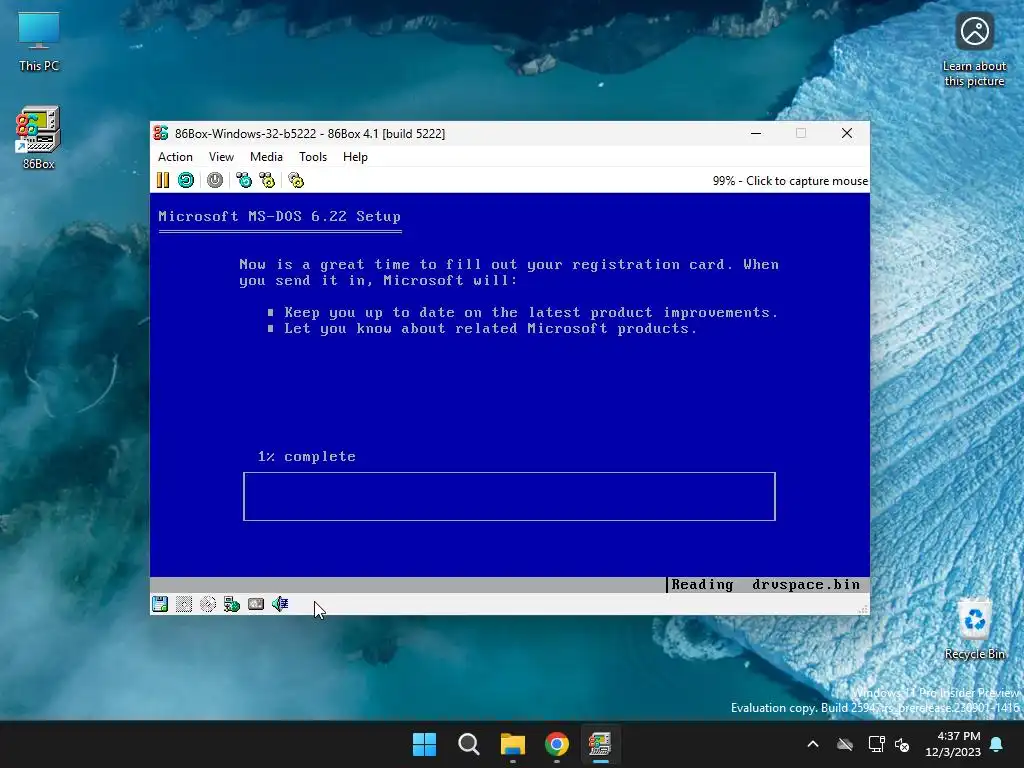The height and width of the screenshot is (768, 1024).
Task: Click the emulated screen to capture mouse
Action: pos(509,392)
